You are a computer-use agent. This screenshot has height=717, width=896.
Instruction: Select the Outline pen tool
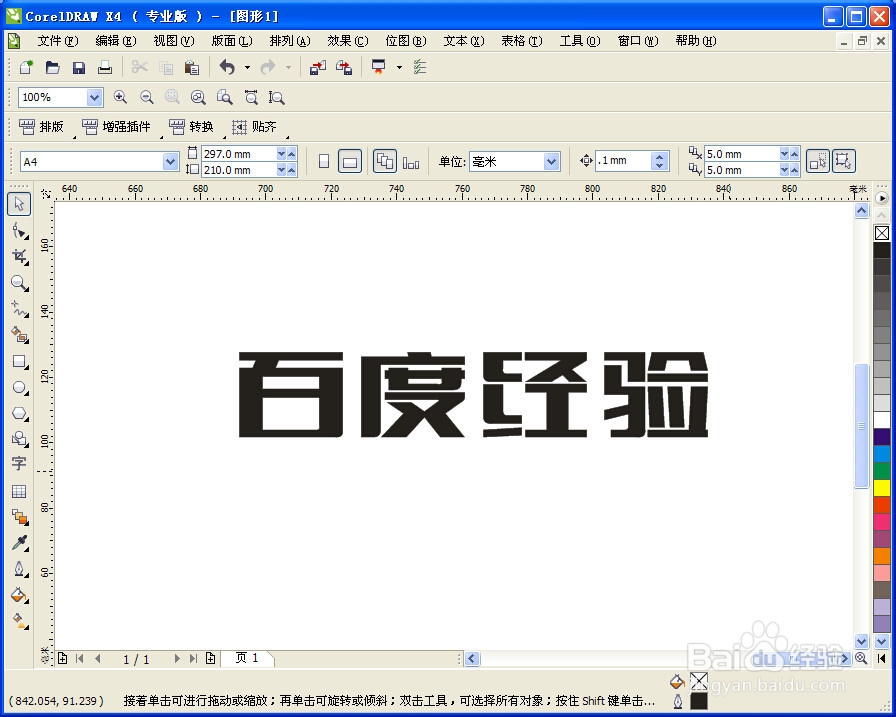pos(19,570)
